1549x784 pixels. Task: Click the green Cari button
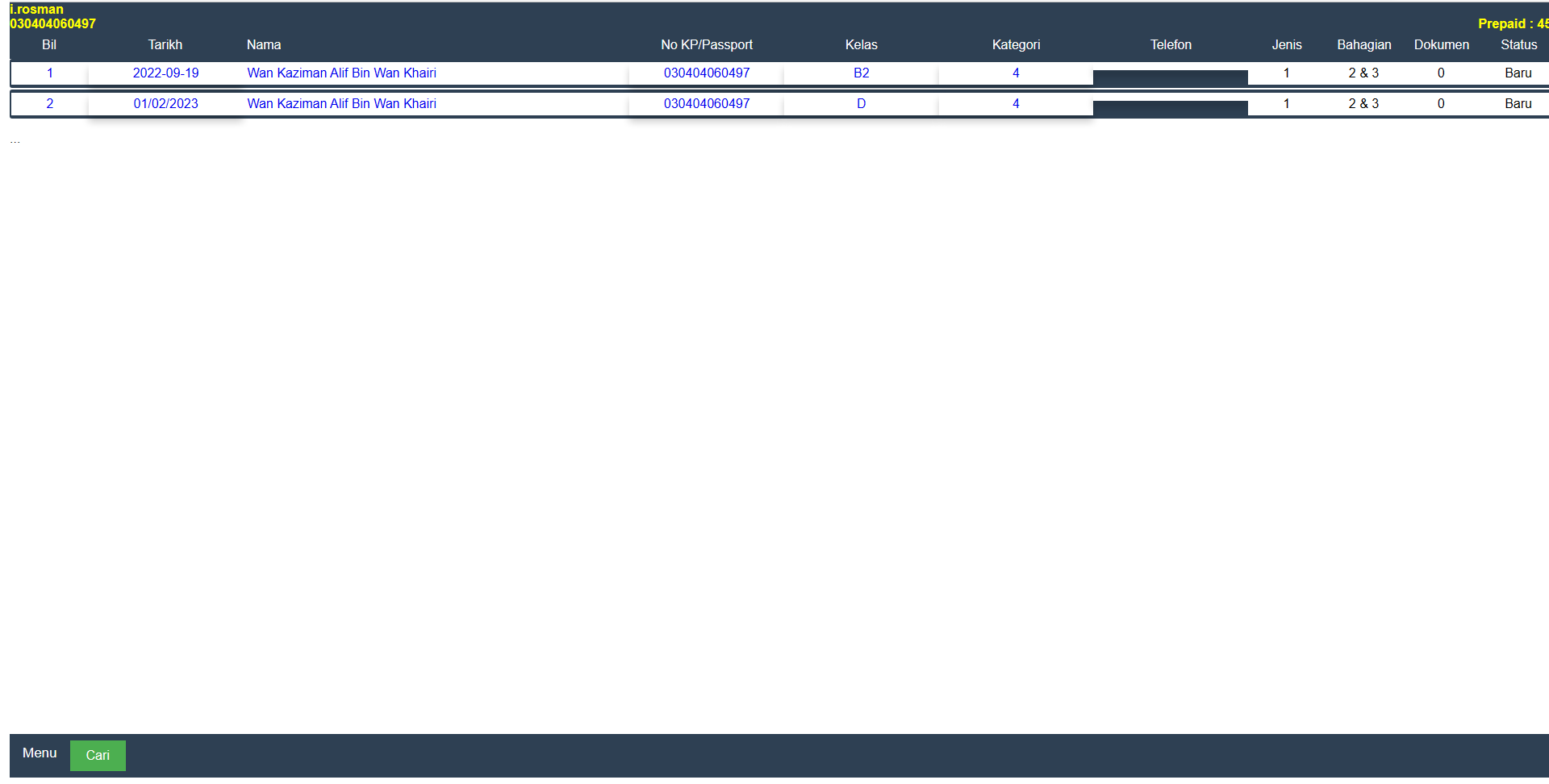[98, 756]
